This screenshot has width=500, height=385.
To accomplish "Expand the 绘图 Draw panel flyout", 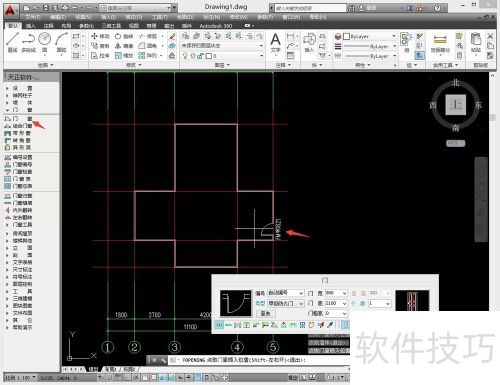I will 46,65.
